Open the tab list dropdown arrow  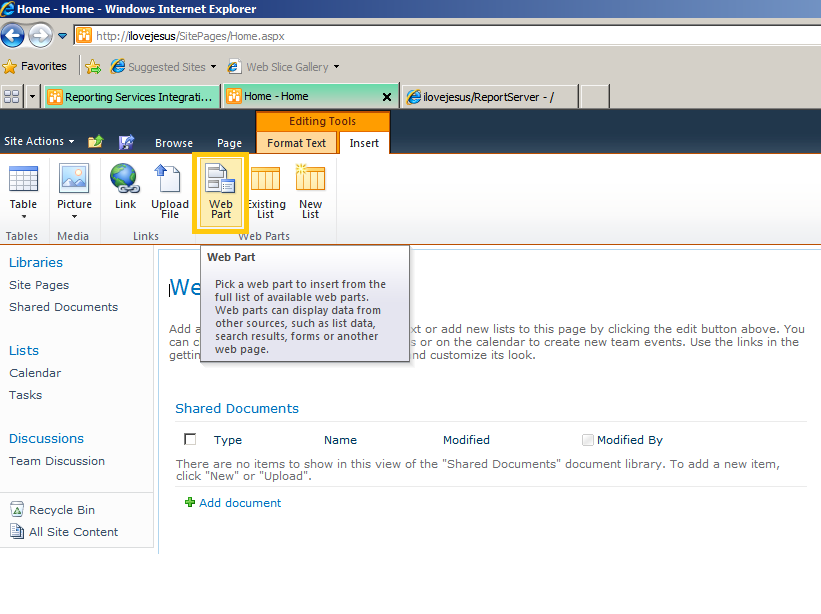pyautogui.click(x=32, y=96)
